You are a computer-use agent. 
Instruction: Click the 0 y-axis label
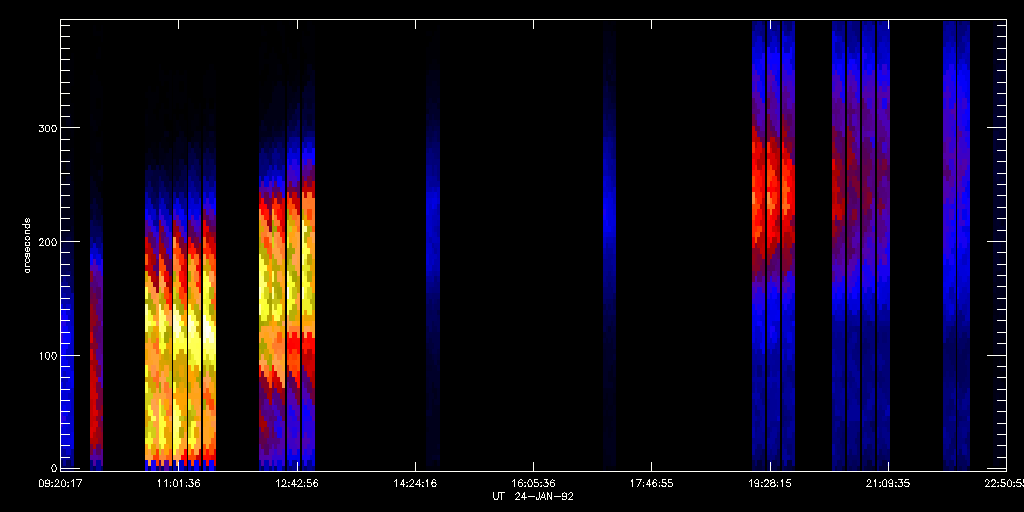(x=52, y=469)
